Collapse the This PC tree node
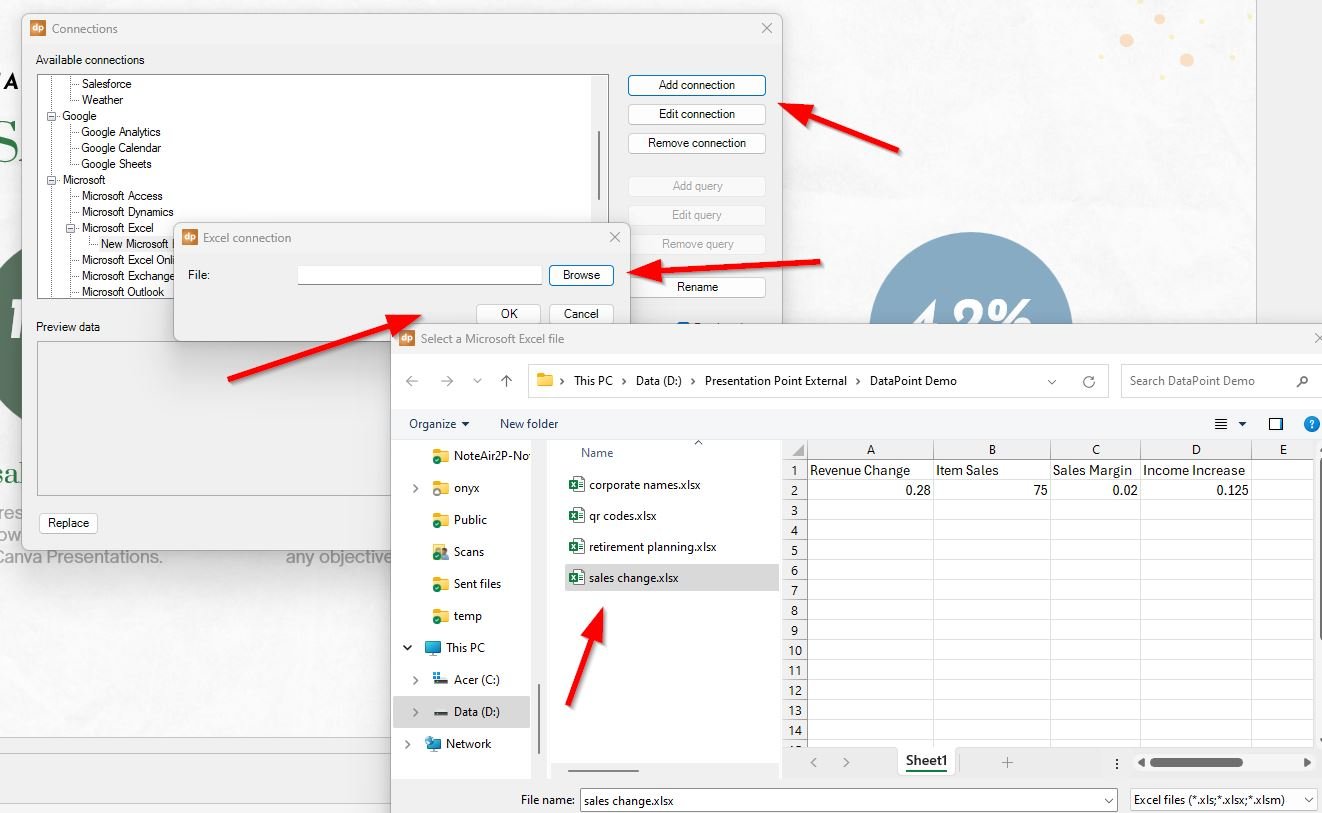The width and height of the screenshot is (1322, 813). click(x=408, y=648)
